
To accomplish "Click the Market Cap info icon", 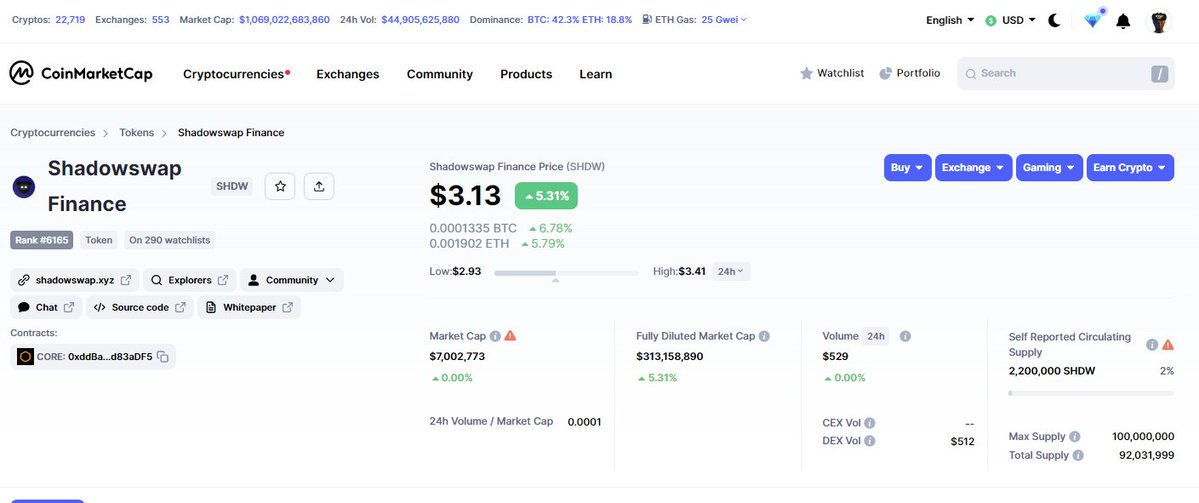I will [x=495, y=336].
